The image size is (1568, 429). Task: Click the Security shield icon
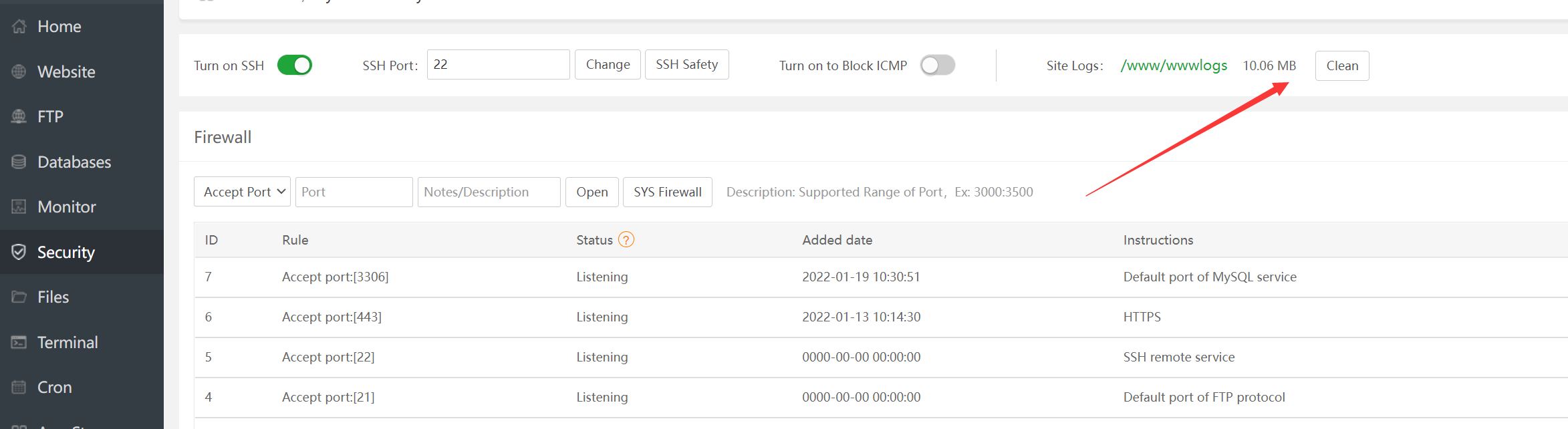coord(19,252)
